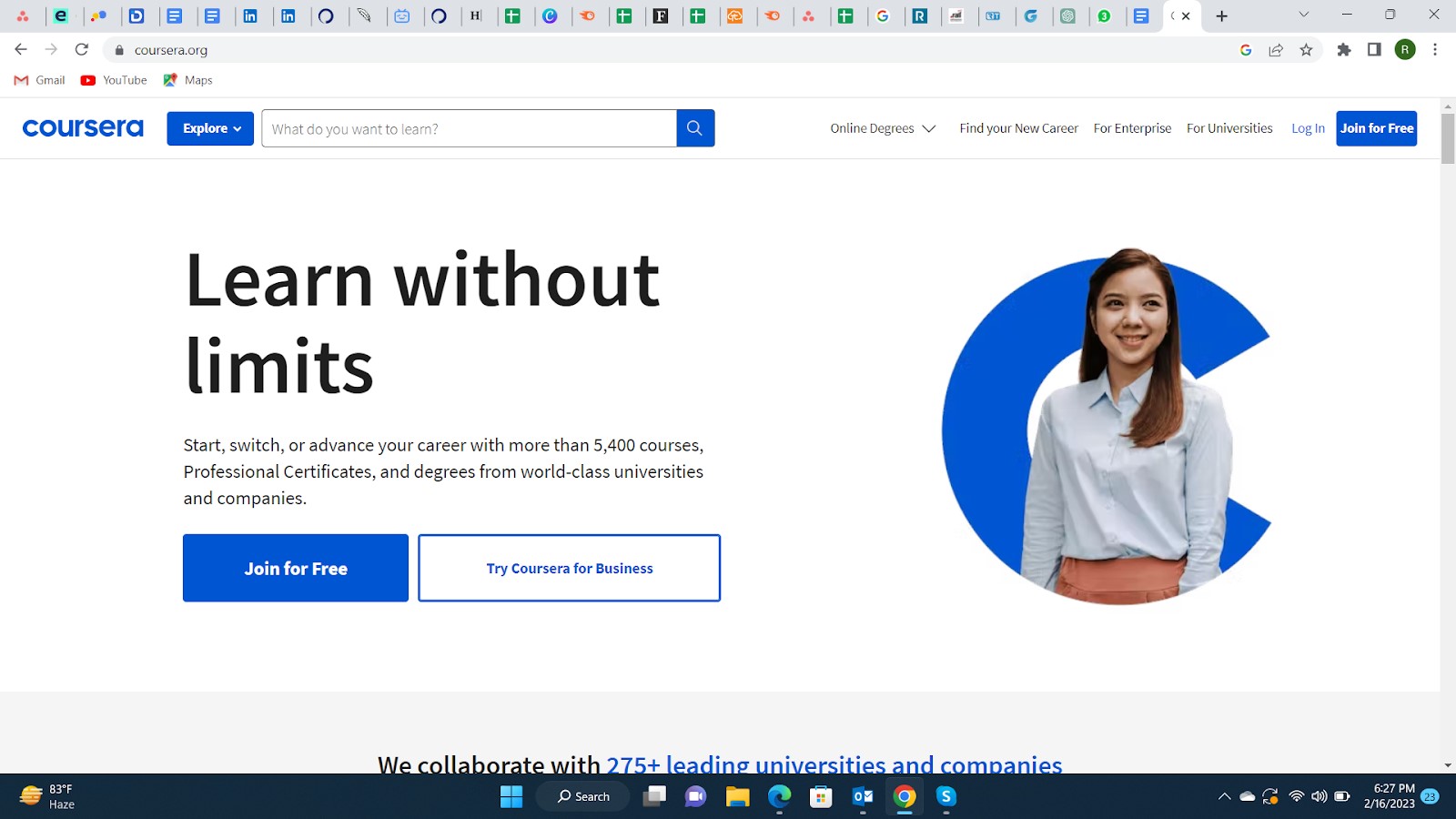
Task: Open the For Universities menu item
Action: (x=1229, y=128)
